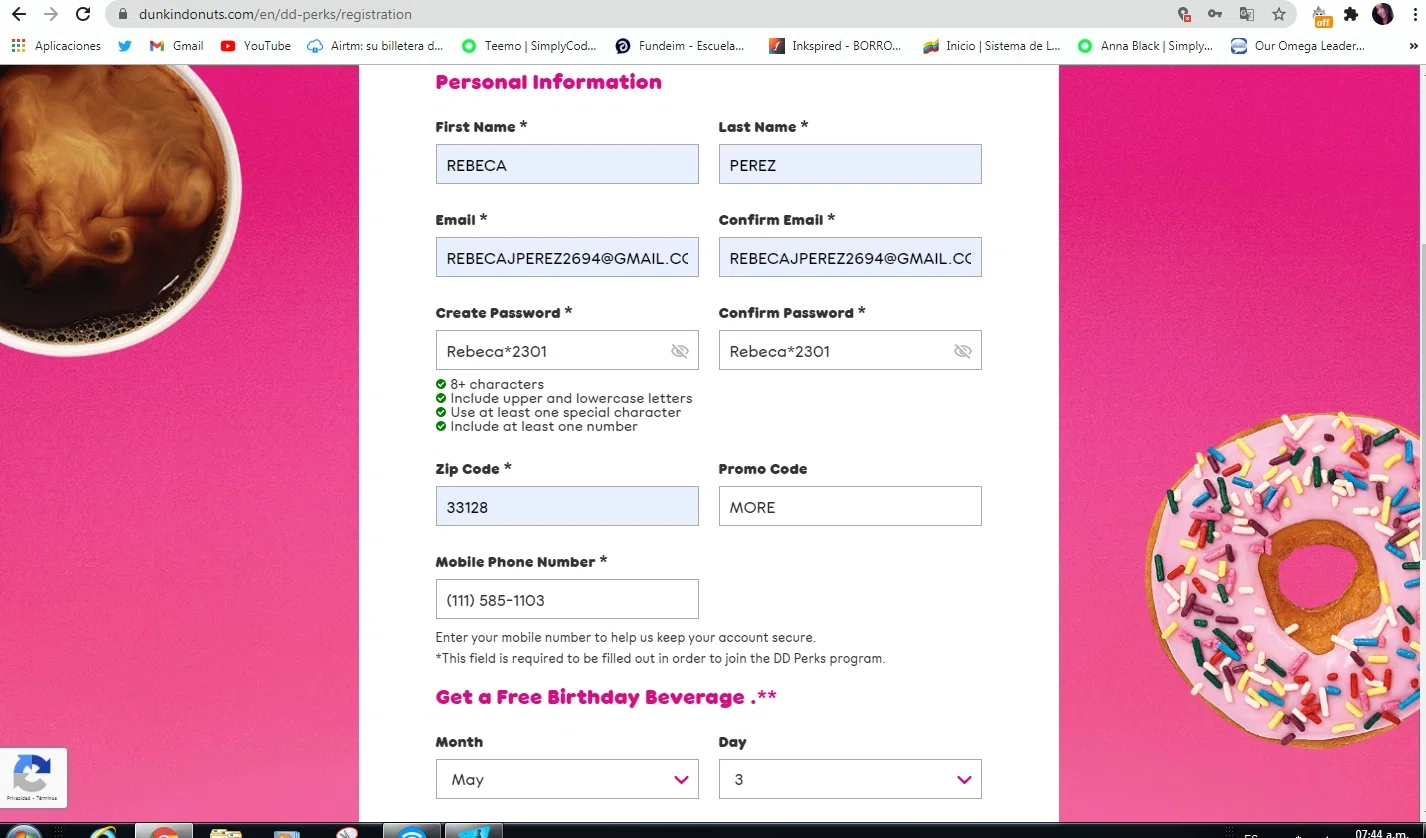Screen dimensions: 1426x838
Task: Toggle visibility of the Confirm Password
Action: (963, 351)
